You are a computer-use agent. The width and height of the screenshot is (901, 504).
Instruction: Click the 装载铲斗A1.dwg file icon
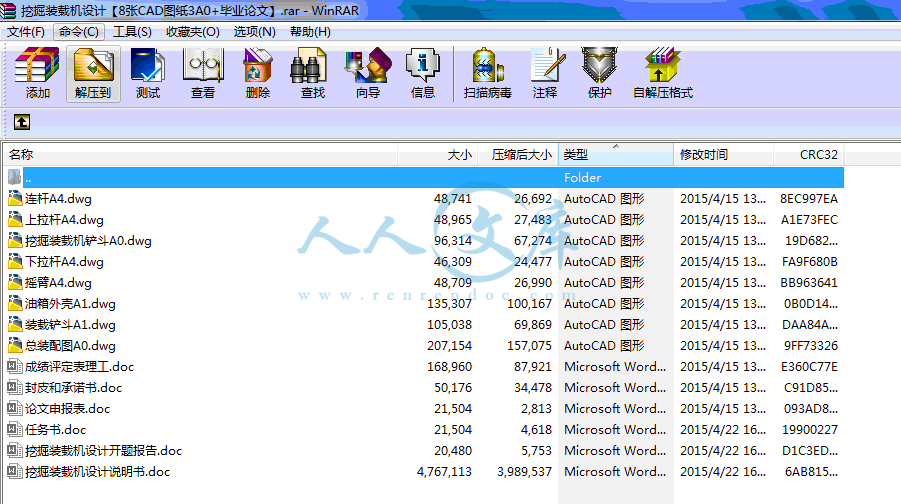[x=15, y=325]
